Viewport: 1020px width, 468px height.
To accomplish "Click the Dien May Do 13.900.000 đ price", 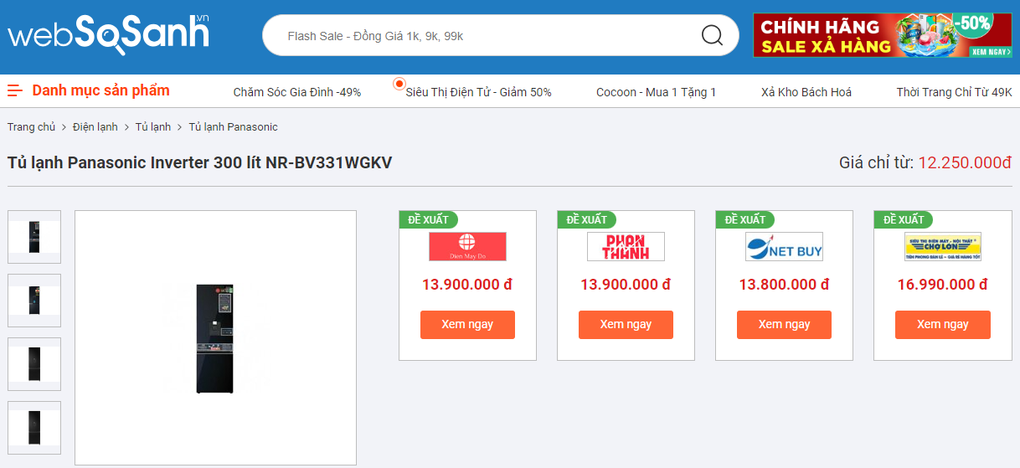I will tap(467, 285).
